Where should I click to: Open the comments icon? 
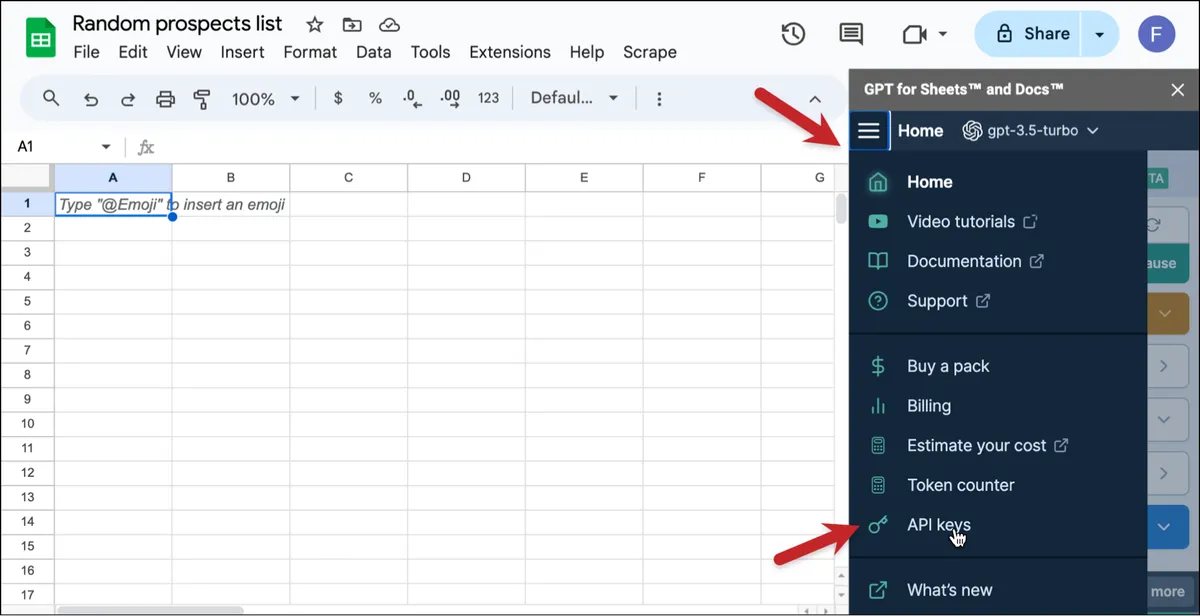851,35
